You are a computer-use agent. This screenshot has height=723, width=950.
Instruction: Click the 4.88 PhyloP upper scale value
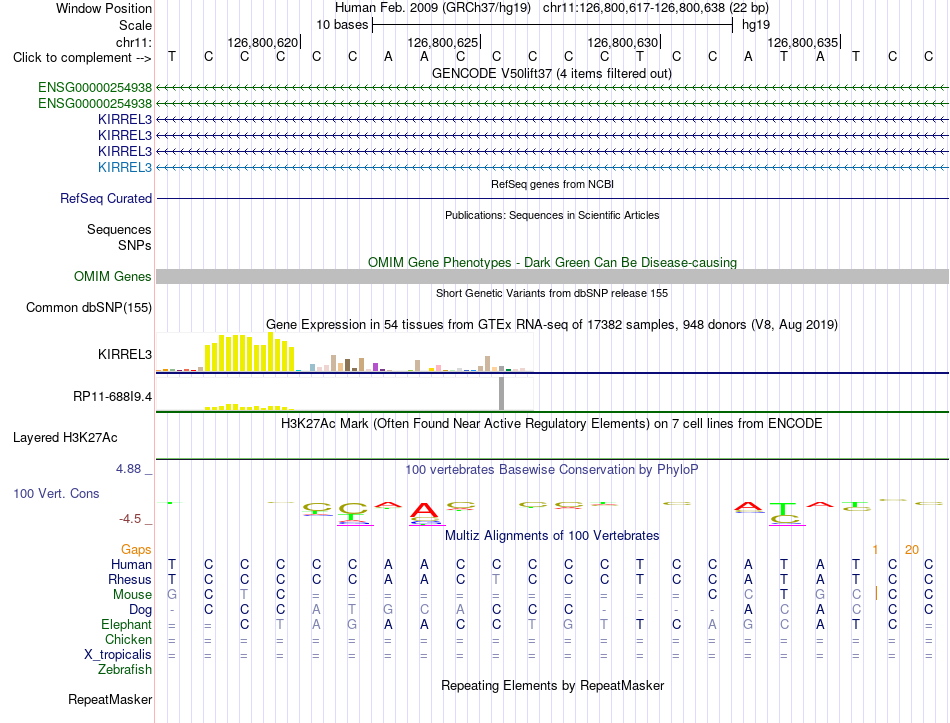point(128,469)
